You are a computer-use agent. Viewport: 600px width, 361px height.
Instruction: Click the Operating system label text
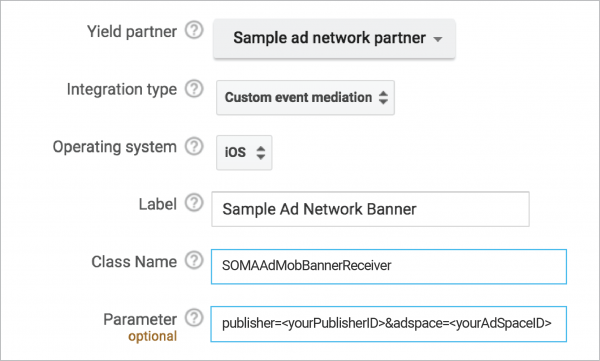click(115, 147)
